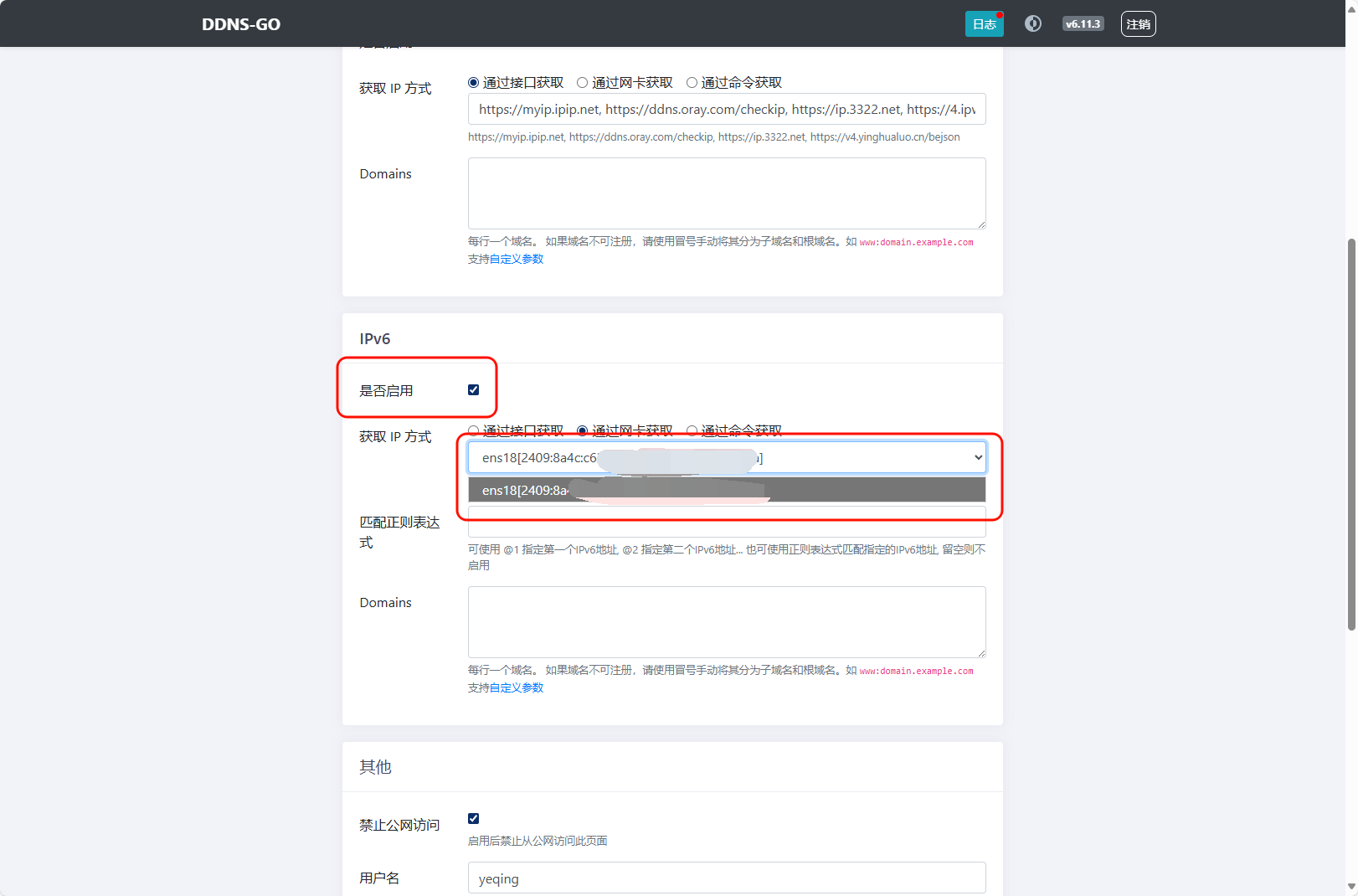
Task: Choose the highlighted ens18 dropdown option
Action: (726, 490)
